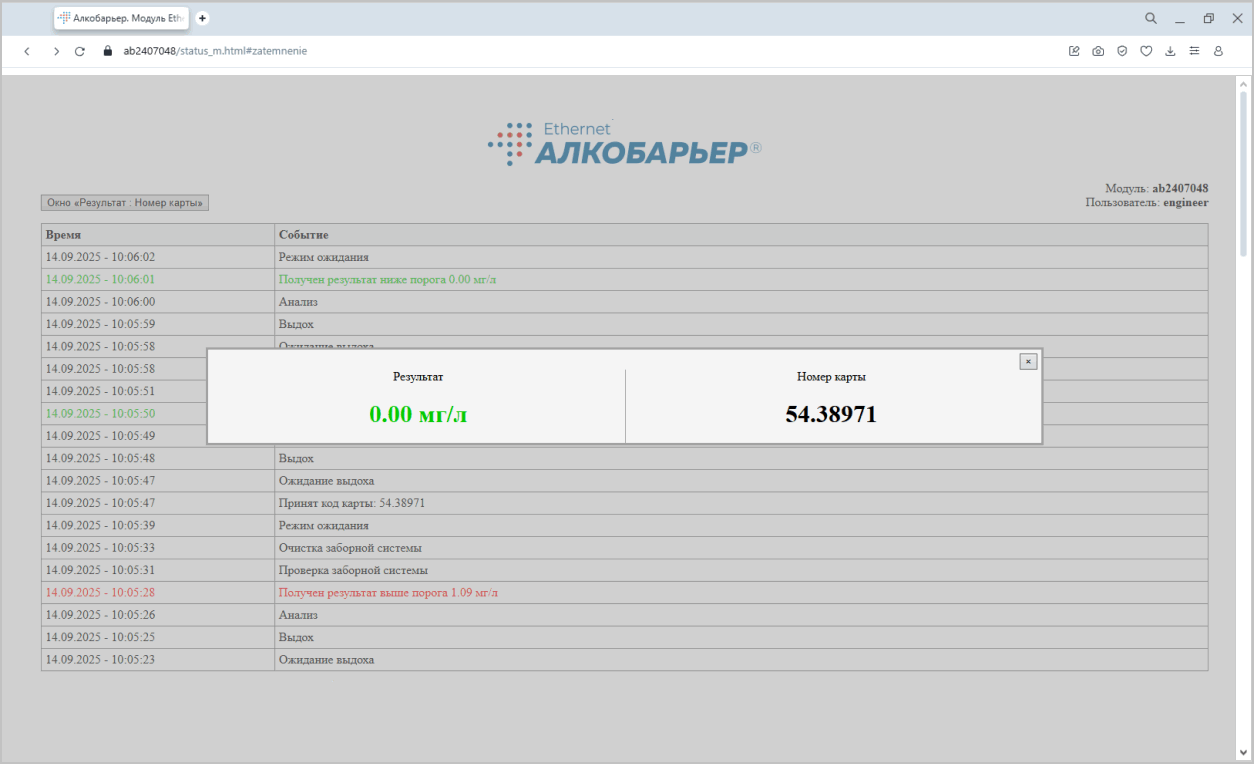Click the timestamp 14.09.2025 - 10:05:49
This screenshot has height=764, width=1254.
pos(100,435)
